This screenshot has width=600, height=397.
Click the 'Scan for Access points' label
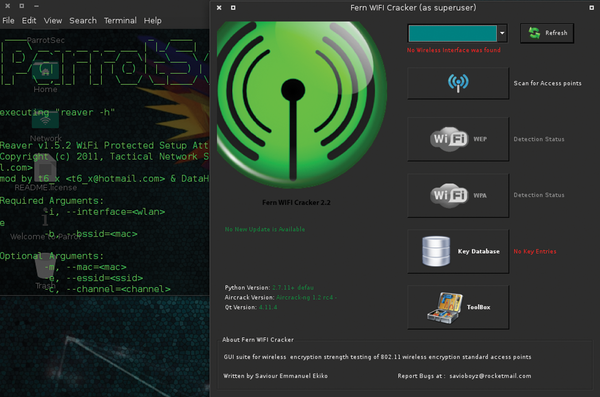pos(547,83)
